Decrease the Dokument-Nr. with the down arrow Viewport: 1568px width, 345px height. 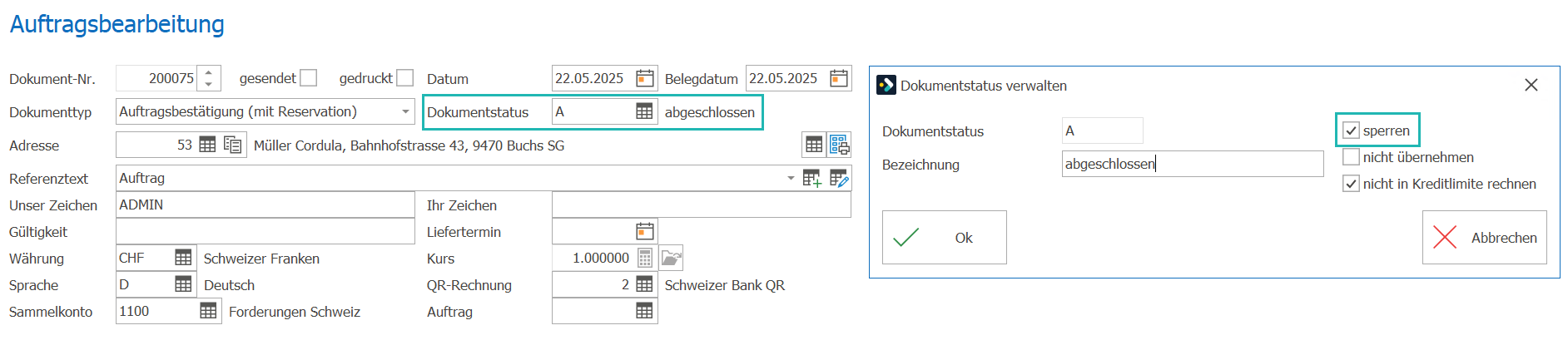[208, 84]
